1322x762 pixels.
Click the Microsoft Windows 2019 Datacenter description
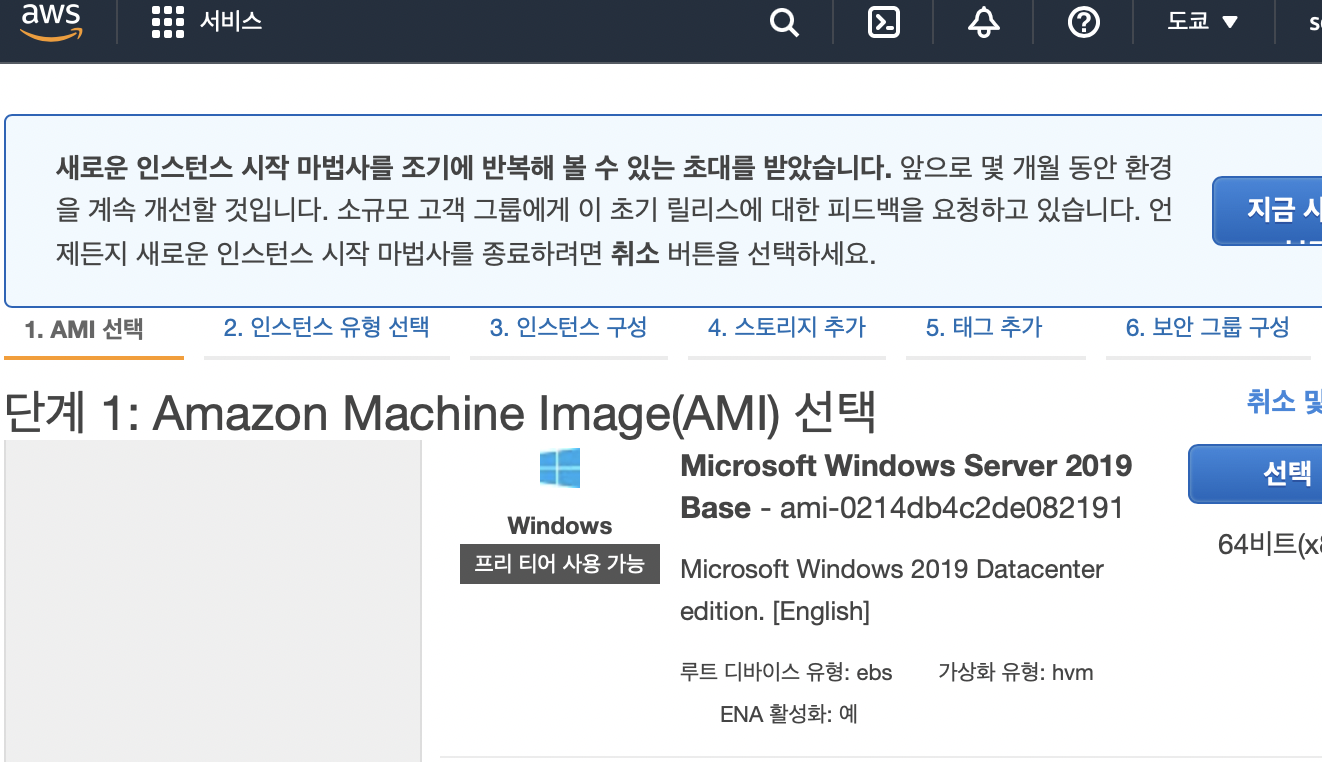tap(892, 590)
